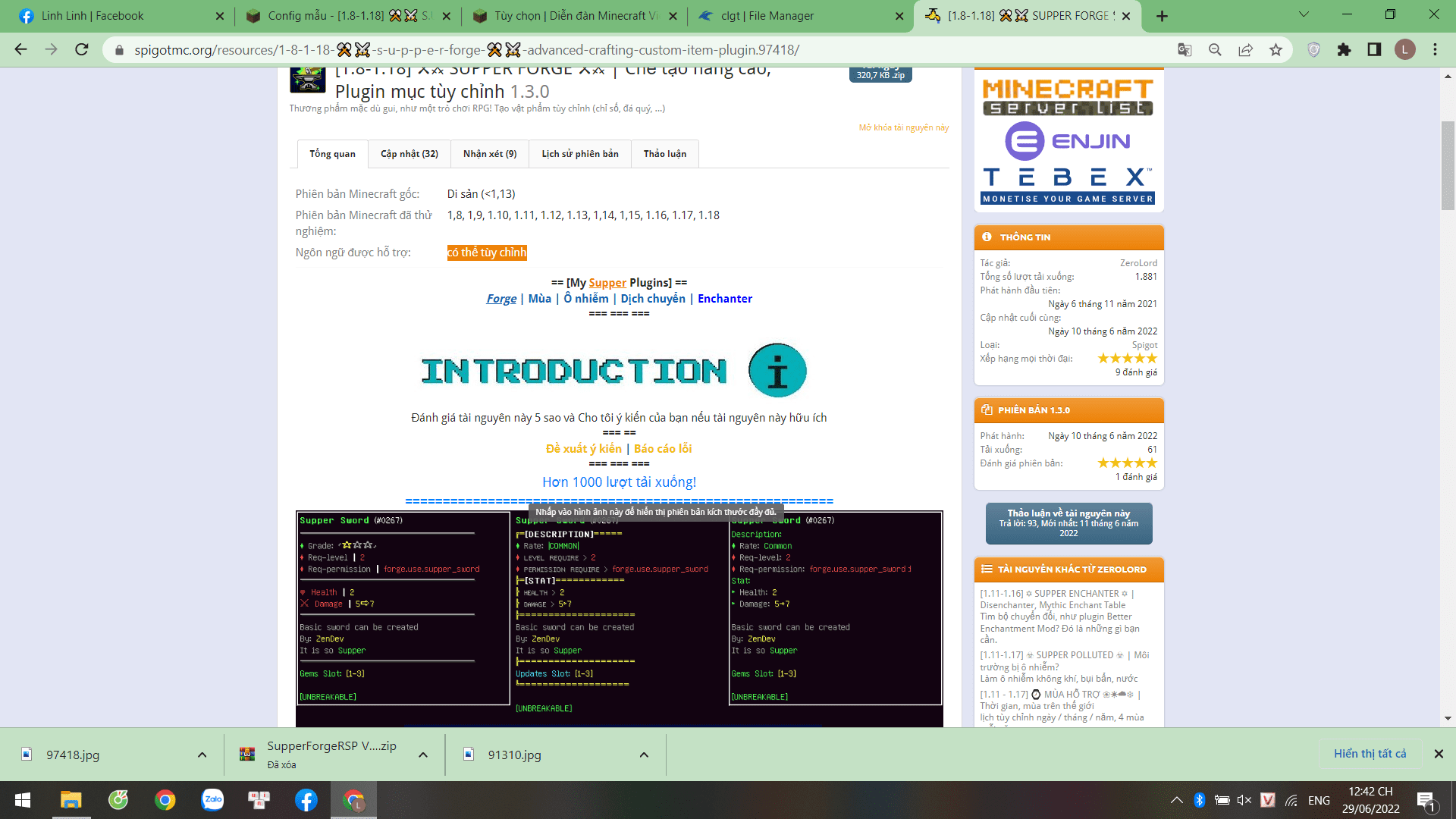Image resolution: width=1456 pixels, height=819 pixels.
Task: Open Zalo from the taskbar
Action: [212, 799]
